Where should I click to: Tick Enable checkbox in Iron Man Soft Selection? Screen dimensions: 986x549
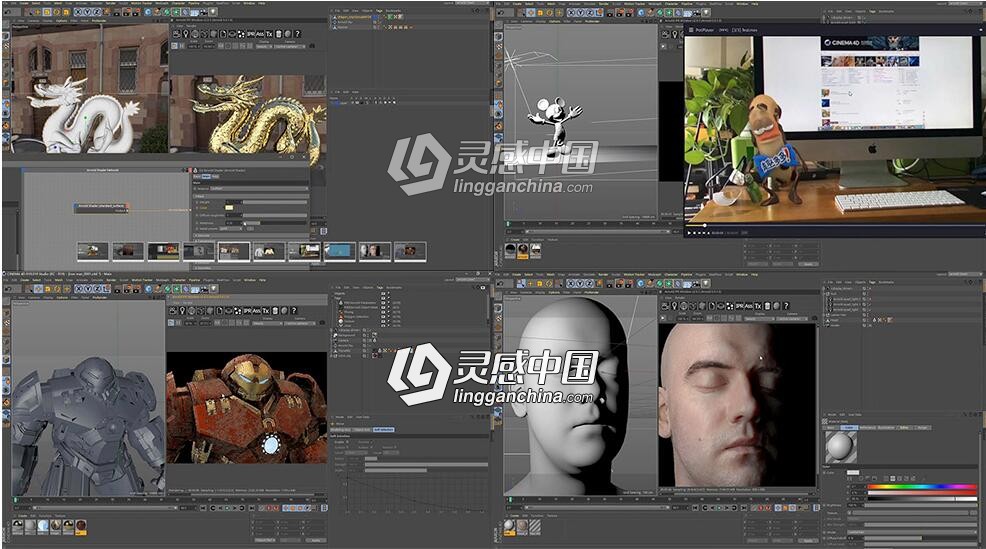347,442
